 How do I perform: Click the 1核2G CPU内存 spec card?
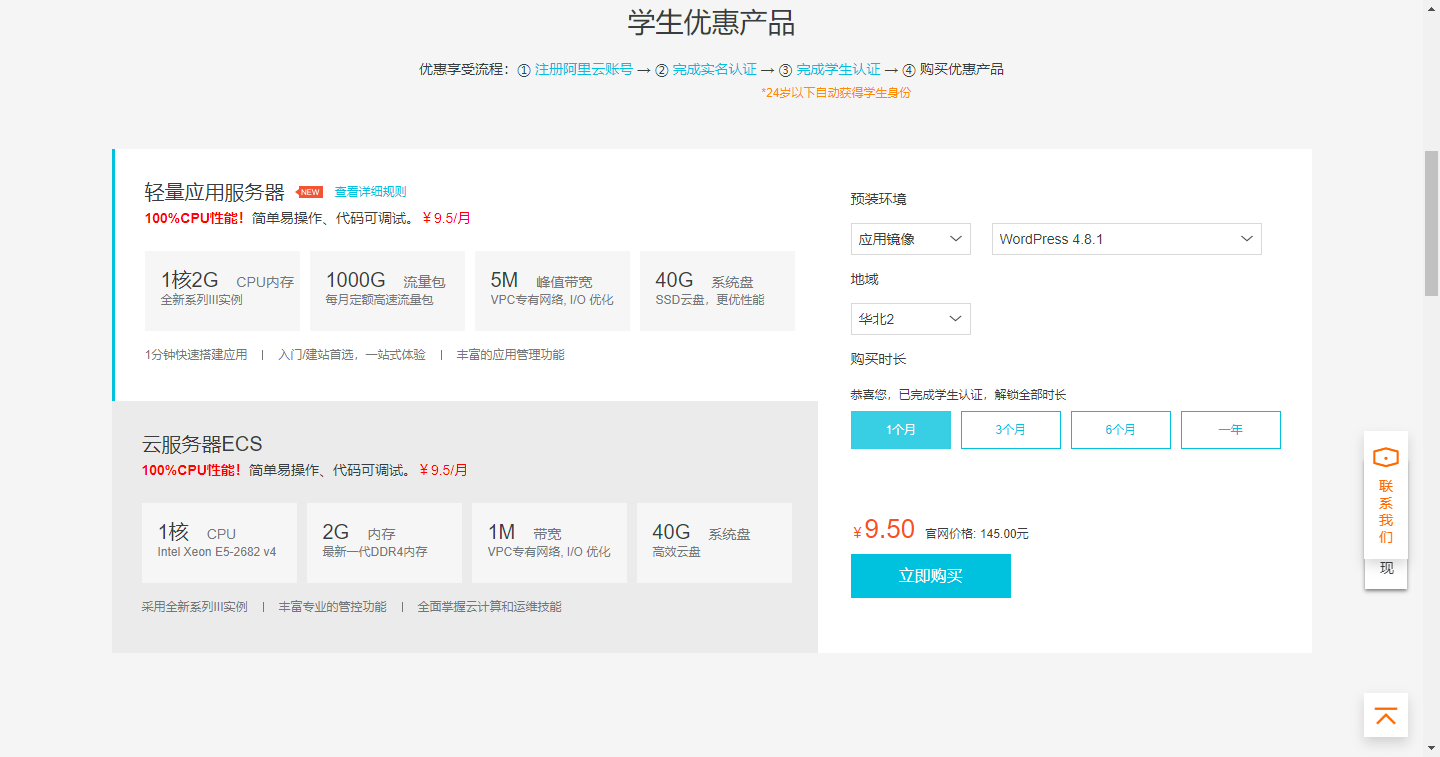click(x=222, y=291)
